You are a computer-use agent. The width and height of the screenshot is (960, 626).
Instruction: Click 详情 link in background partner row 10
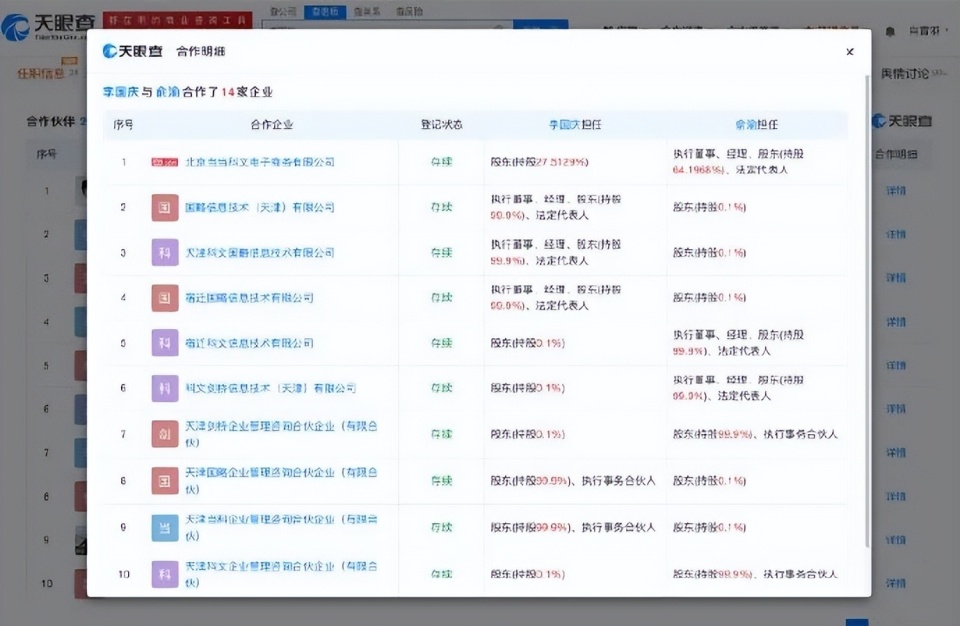(896, 584)
